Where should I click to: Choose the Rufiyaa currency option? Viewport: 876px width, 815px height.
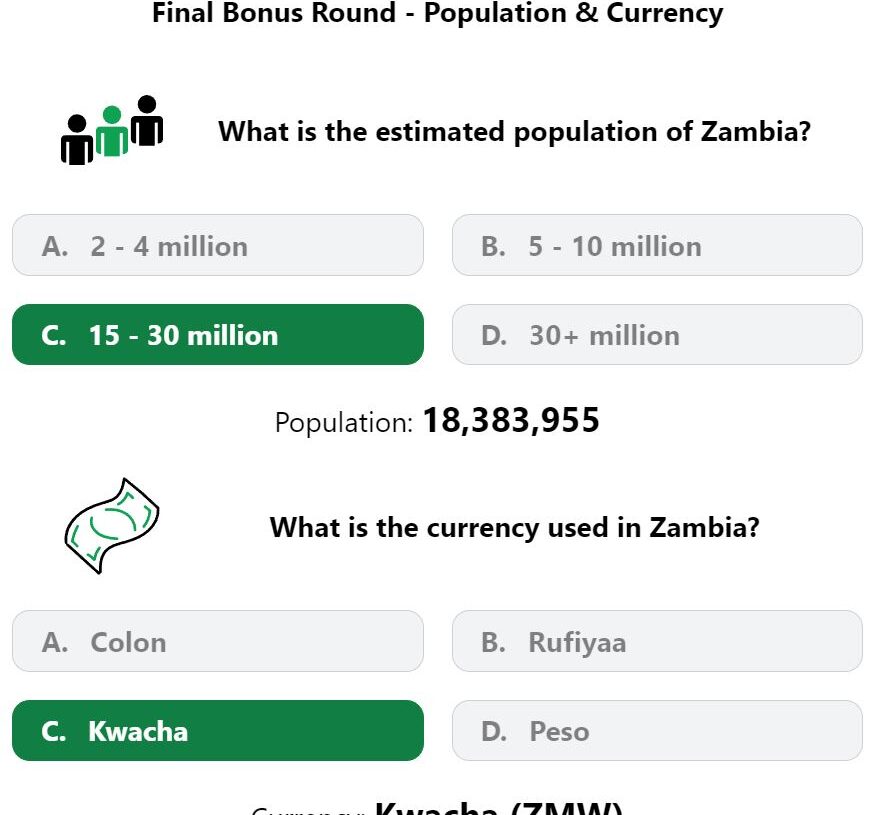click(x=657, y=641)
